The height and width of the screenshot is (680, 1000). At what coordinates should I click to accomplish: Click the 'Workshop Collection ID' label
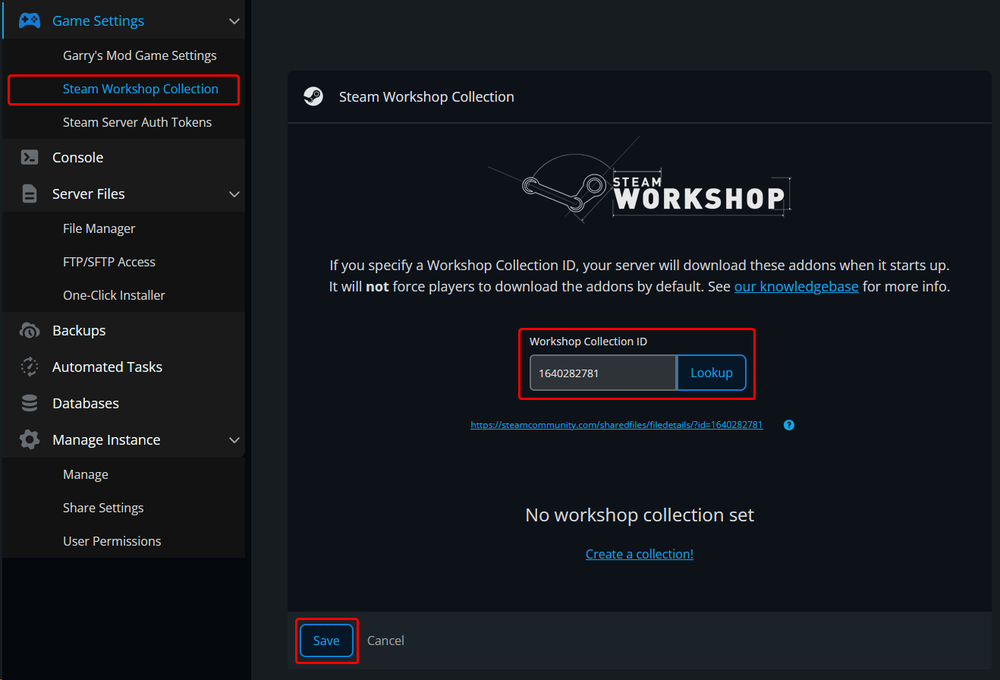click(x=588, y=341)
